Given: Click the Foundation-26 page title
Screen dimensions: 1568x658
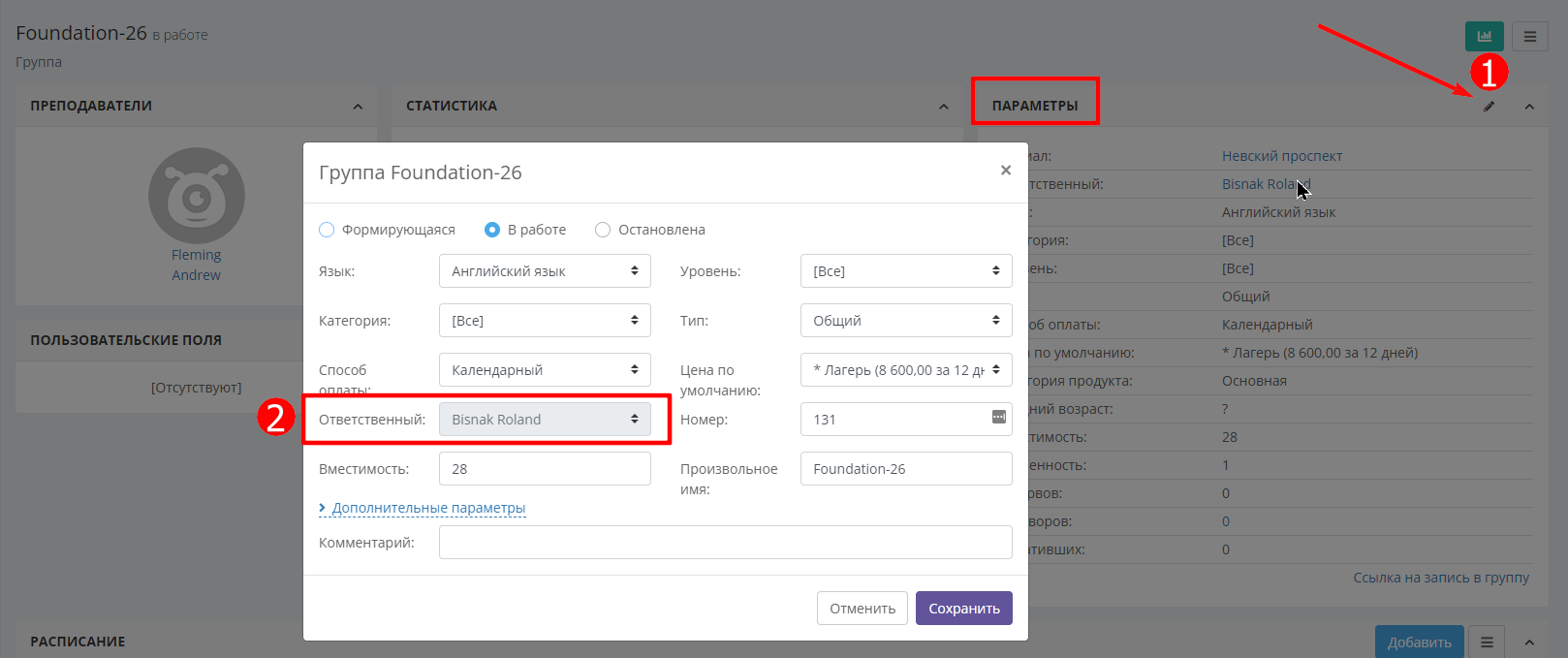Looking at the screenshot, I should point(81,33).
